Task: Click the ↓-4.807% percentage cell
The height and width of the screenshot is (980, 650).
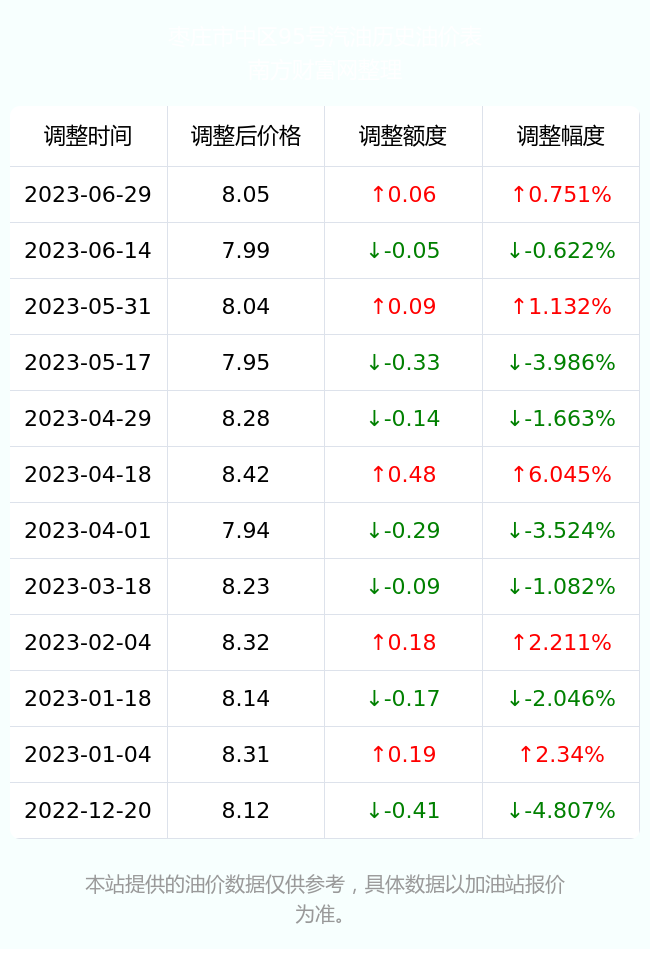Action: [x=561, y=811]
